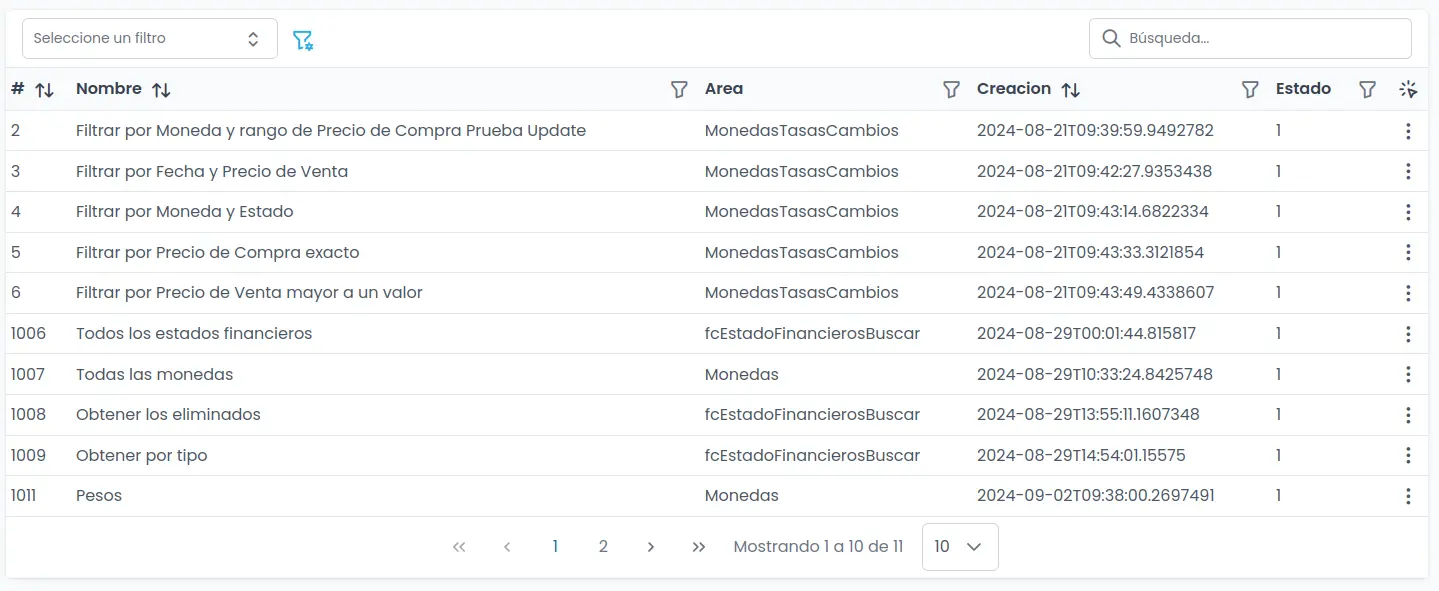Go to page 2 of results
This screenshot has height=591, width=1439.
[x=603, y=547]
